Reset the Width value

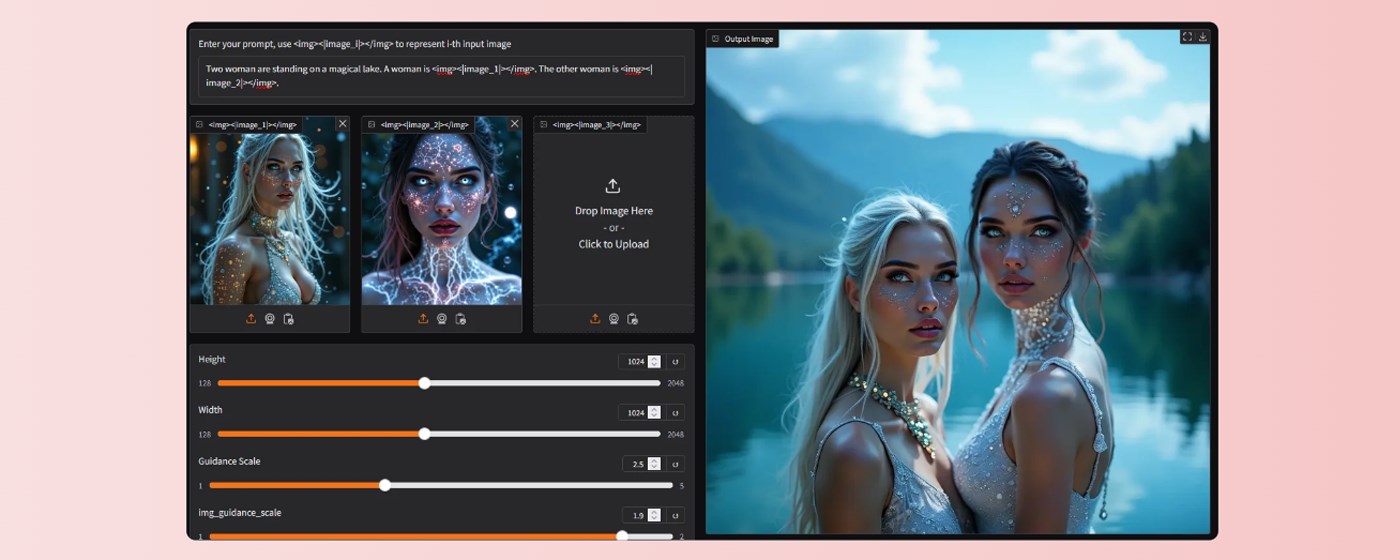click(x=675, y=412)
